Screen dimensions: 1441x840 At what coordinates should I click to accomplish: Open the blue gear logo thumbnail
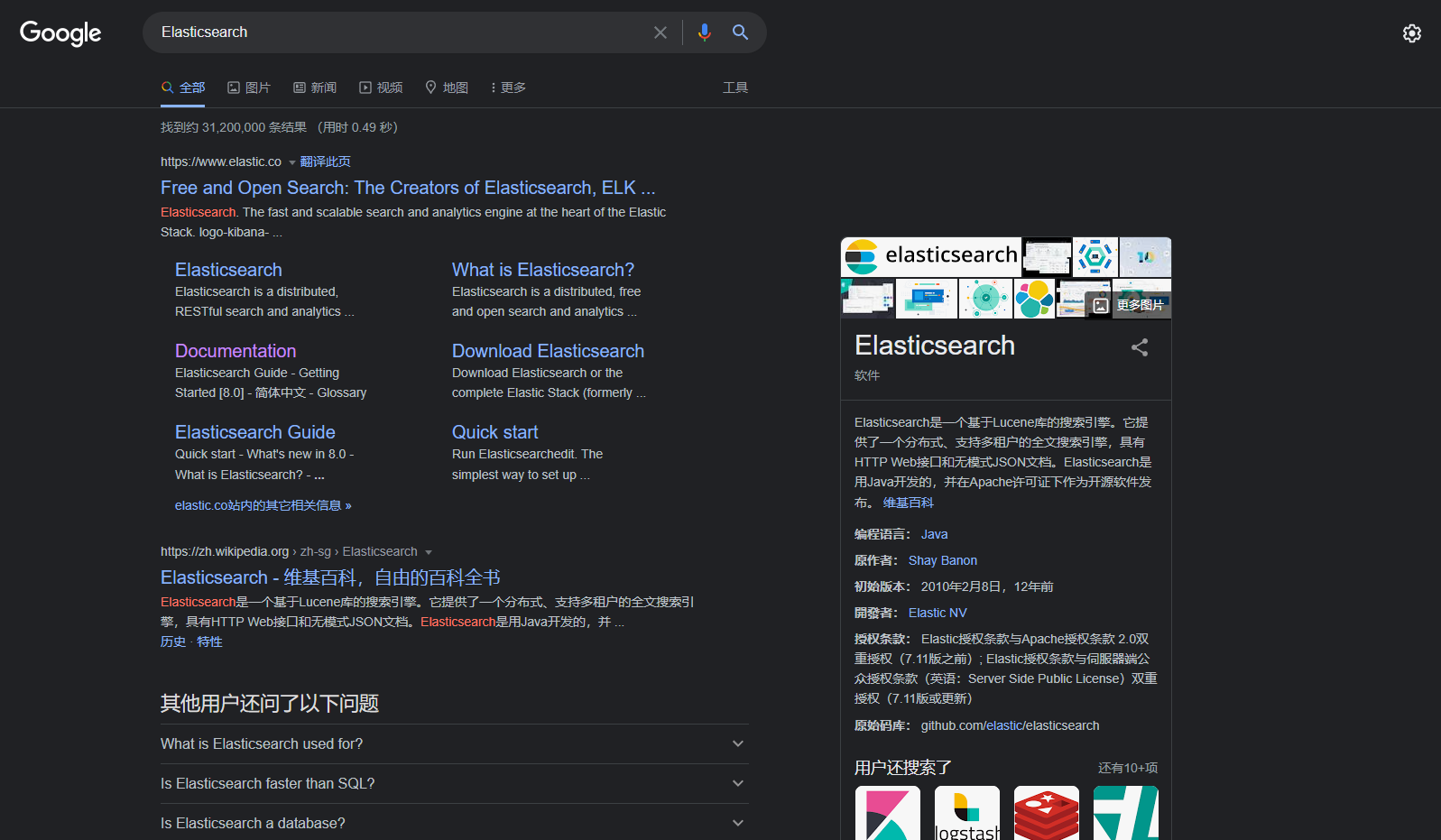[1095, 257]
